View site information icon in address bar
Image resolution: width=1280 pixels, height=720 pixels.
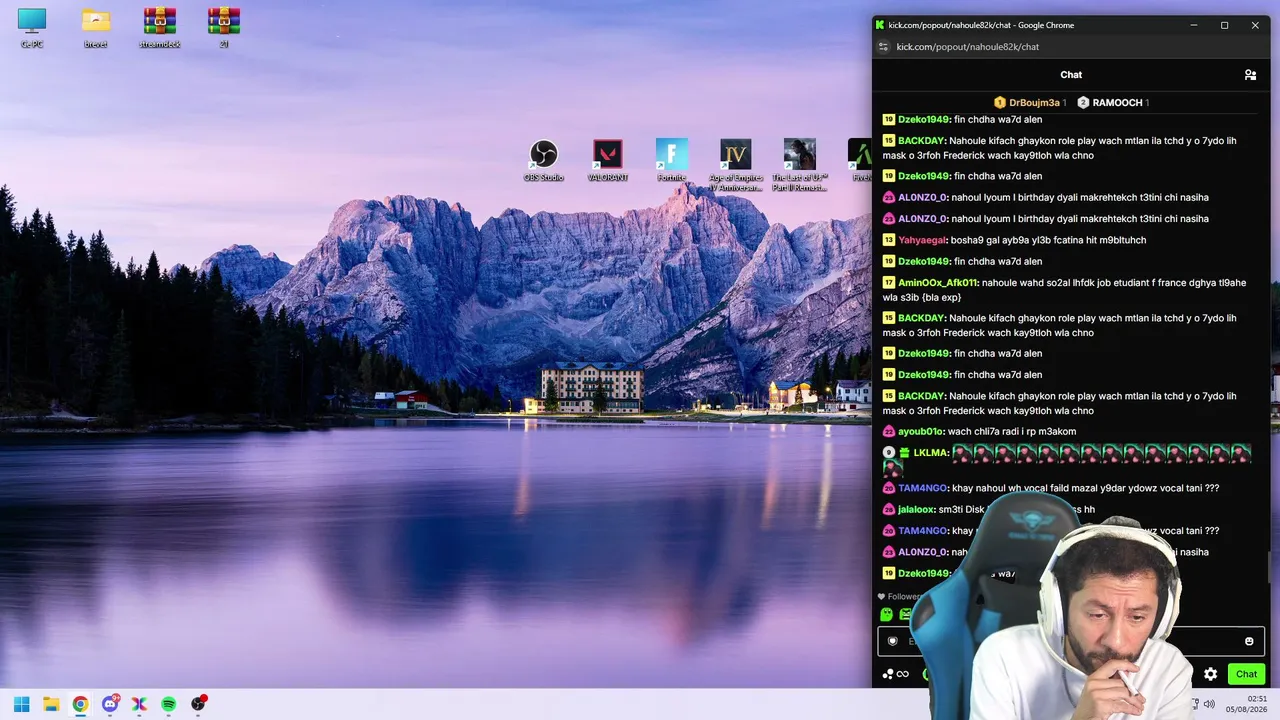[x=883, y=47]
